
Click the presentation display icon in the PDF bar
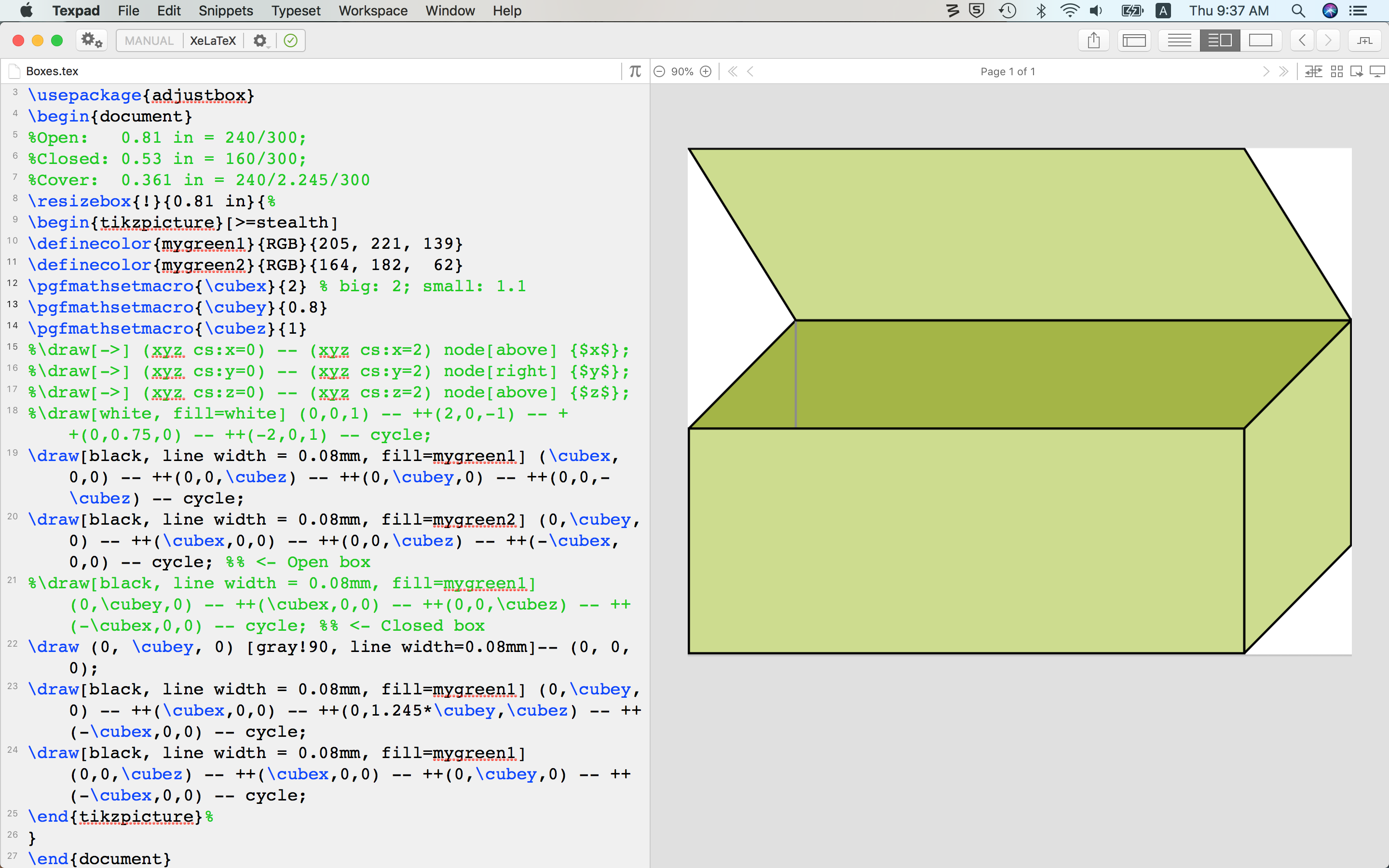tap(1377, 71)
